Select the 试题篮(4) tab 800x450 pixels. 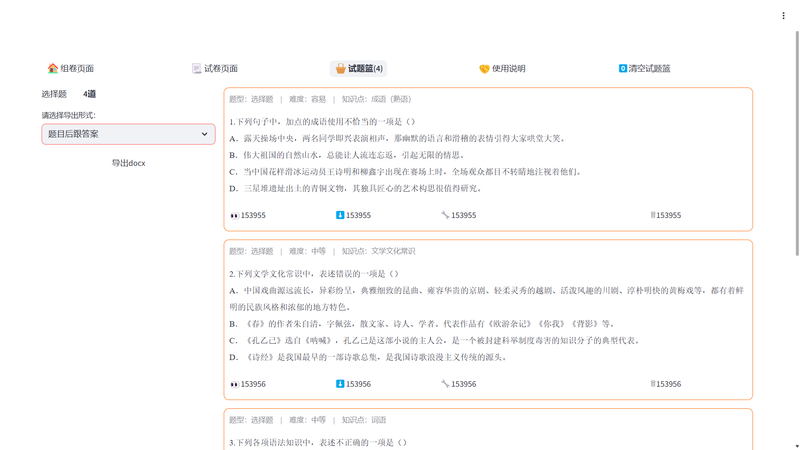pos(359,69)
